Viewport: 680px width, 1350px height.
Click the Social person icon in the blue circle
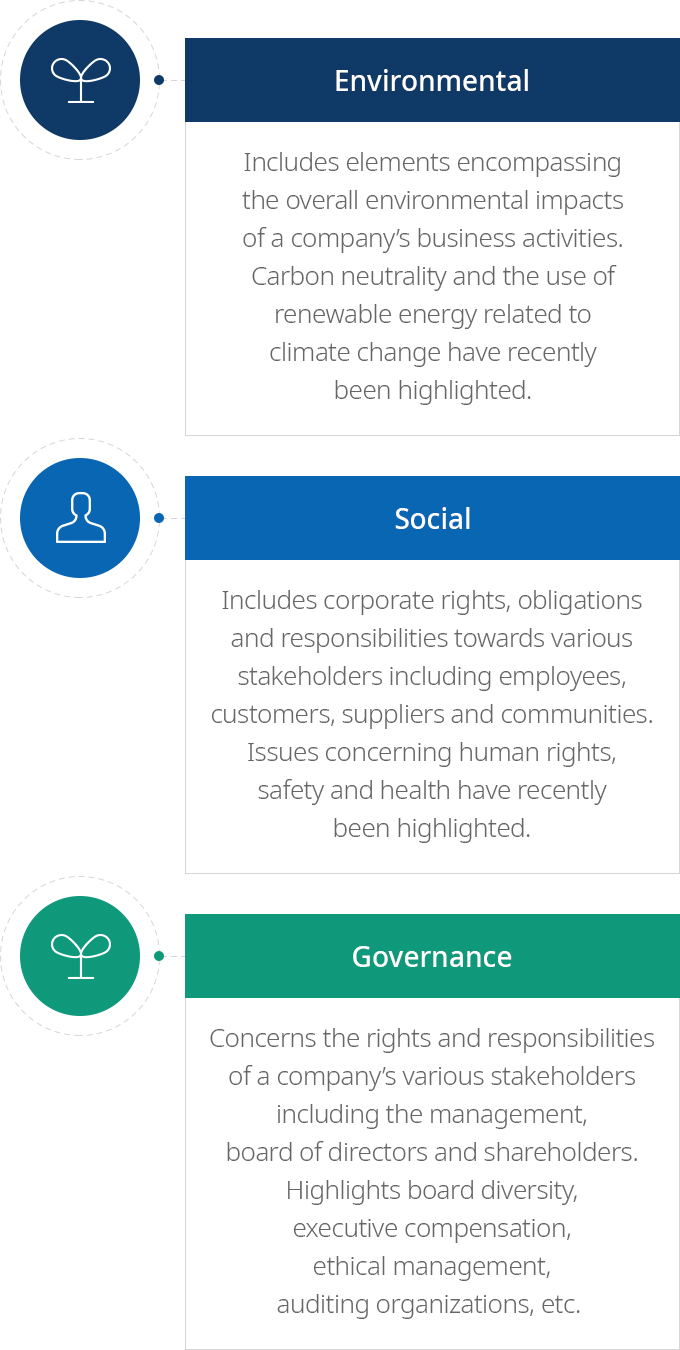[x=80, y=518]
